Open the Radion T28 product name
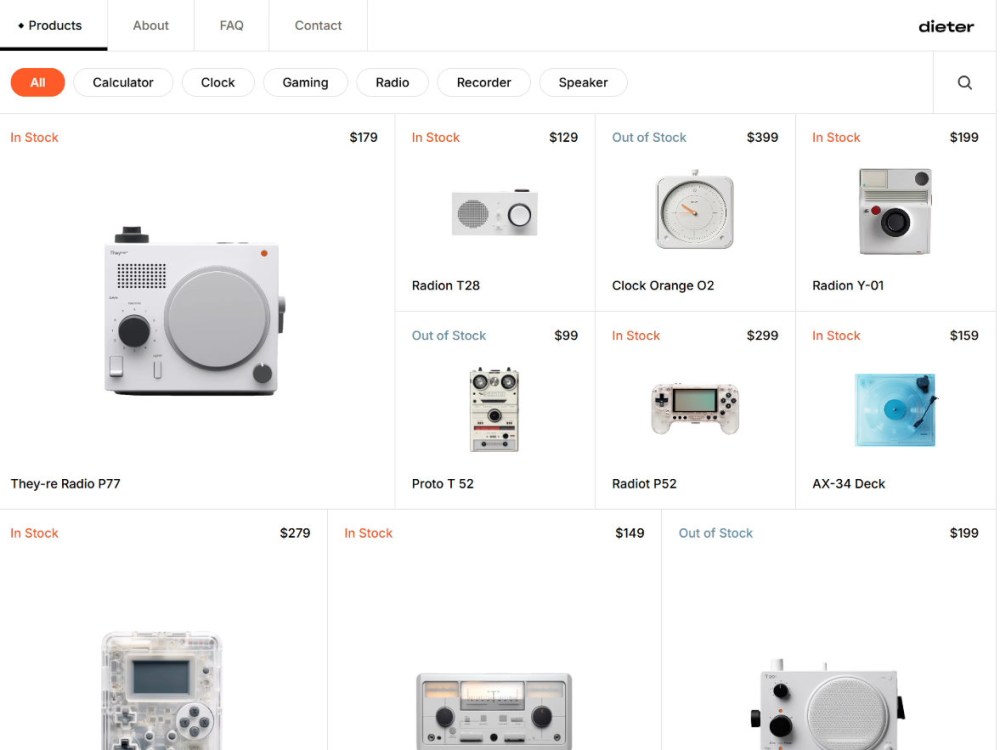 click(446, 286)
